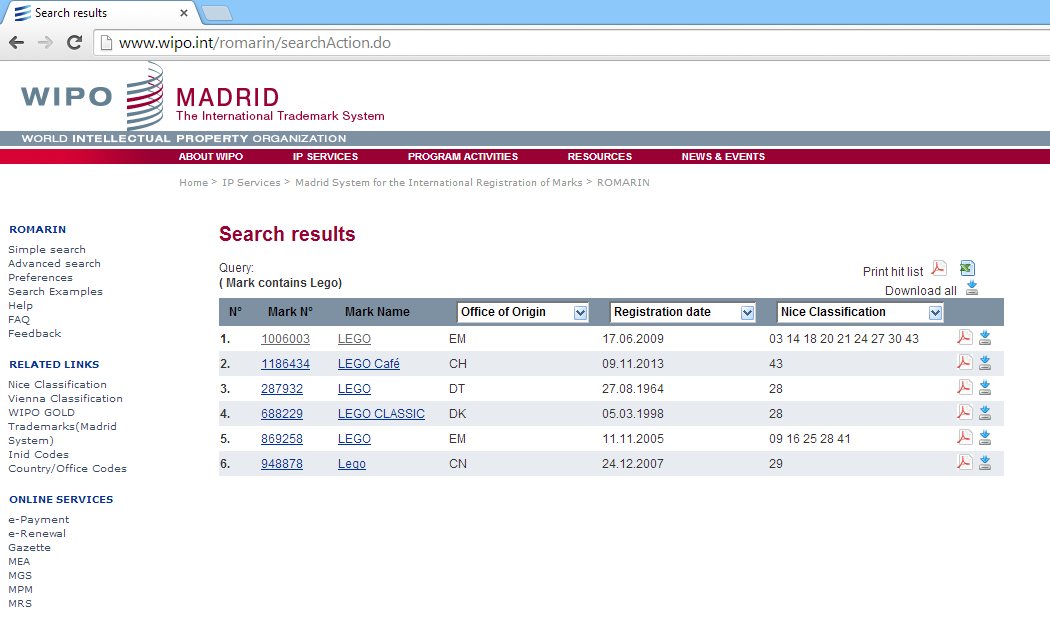Download record for LEGO Café row
Viewport: 1050px width, 641px height.
coord(985,363)
